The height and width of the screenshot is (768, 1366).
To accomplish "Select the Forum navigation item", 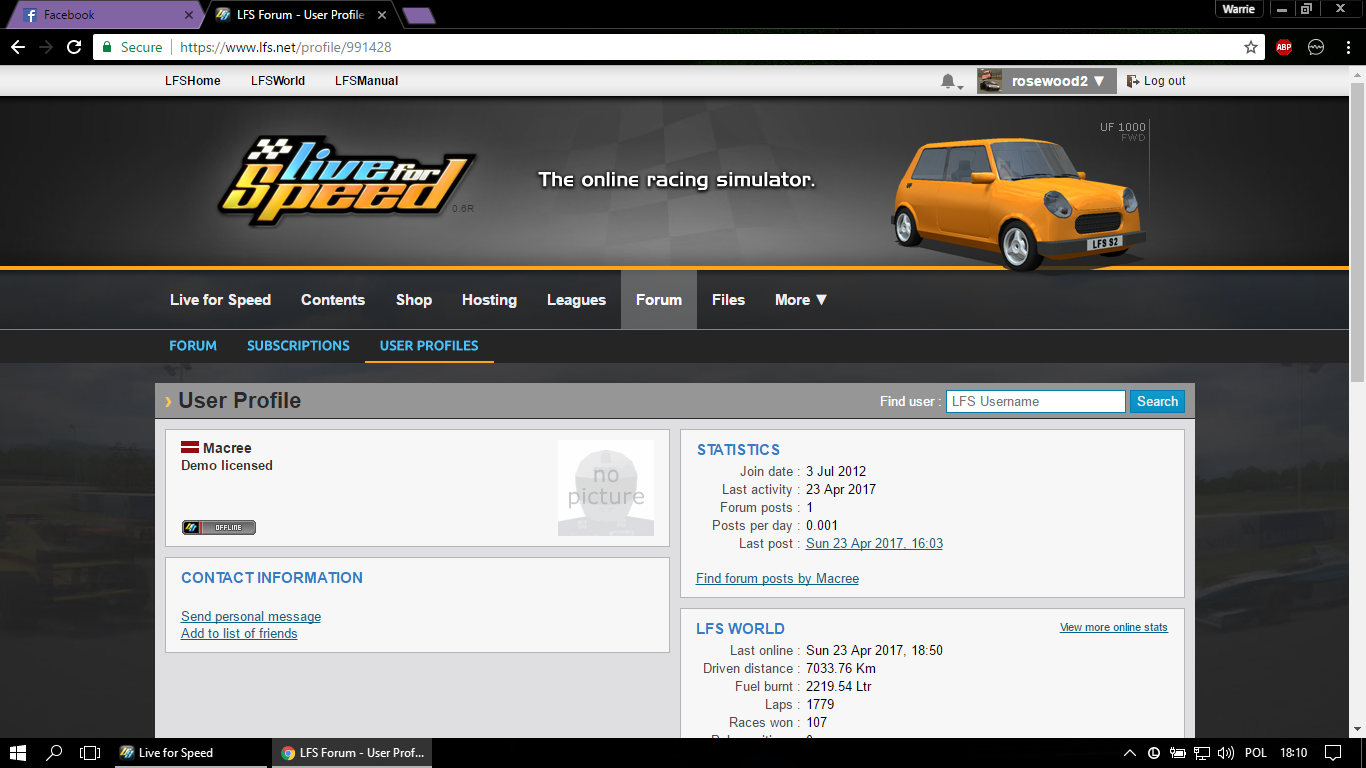I will point(659,300).
